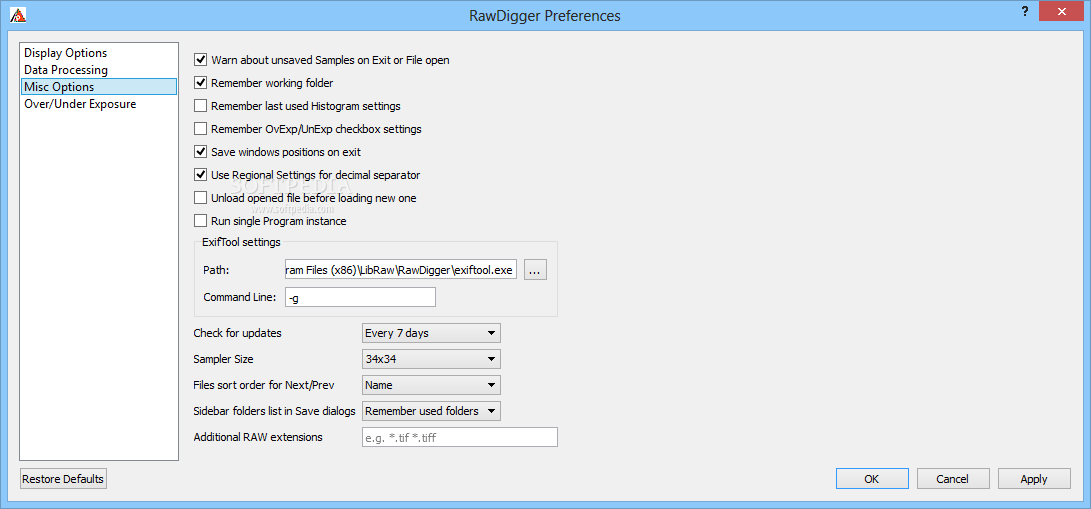Toggle Remember working folder checkbox
Image resolution: width=1091 pixels, height=509 pixels.
click(x=201, y=83)
